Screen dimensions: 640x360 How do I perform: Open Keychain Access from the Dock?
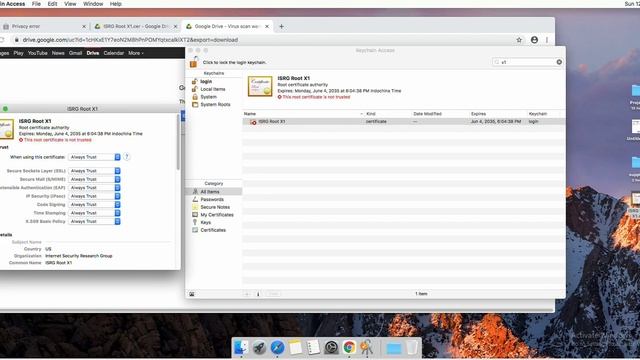367,348
